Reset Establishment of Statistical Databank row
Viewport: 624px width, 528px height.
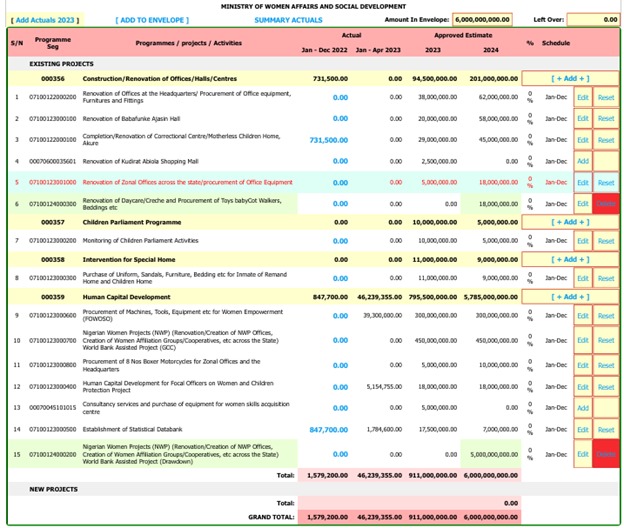click(606, 430)
